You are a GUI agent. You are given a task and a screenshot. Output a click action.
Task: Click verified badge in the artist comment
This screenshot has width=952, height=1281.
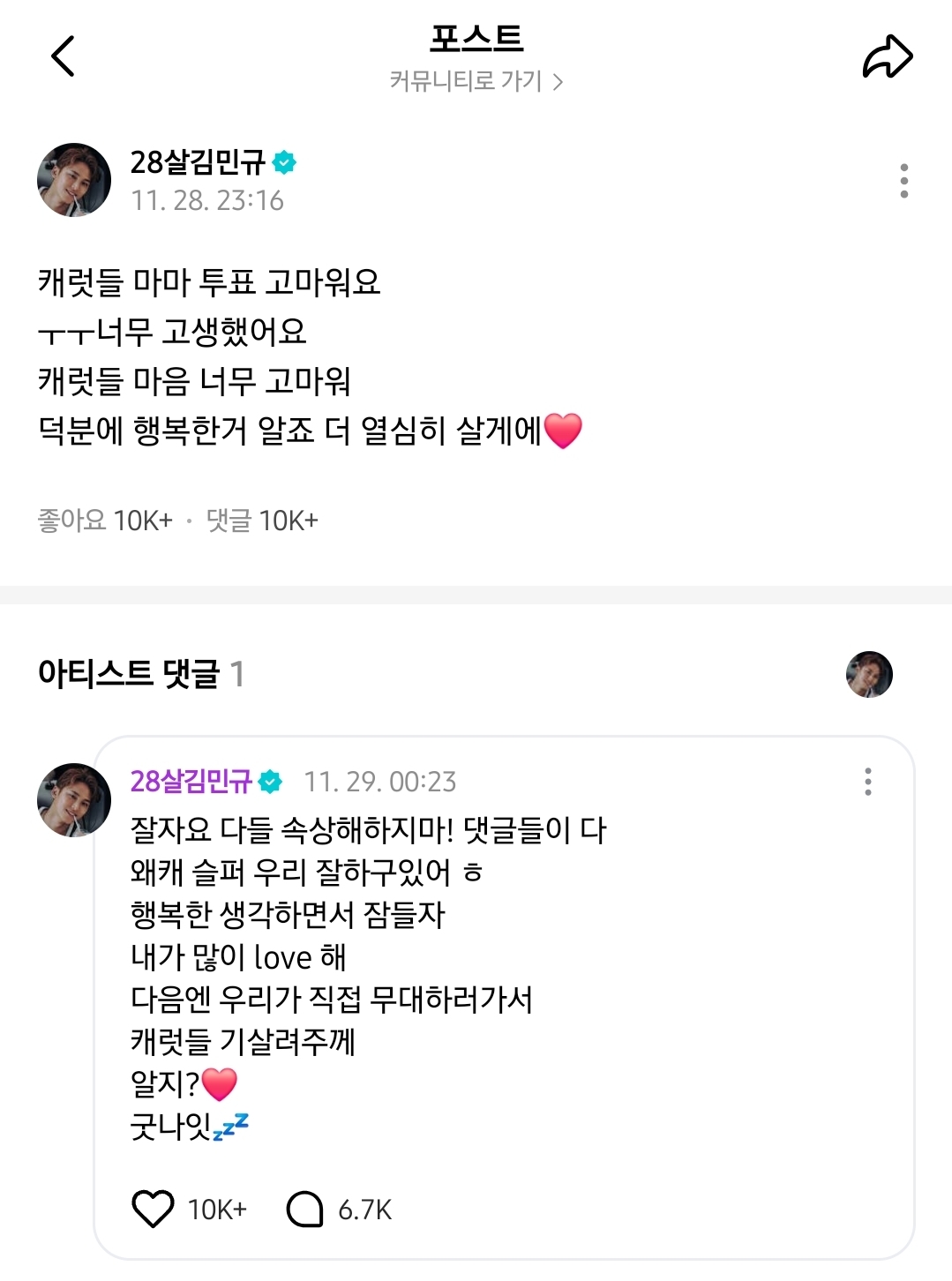271,782
